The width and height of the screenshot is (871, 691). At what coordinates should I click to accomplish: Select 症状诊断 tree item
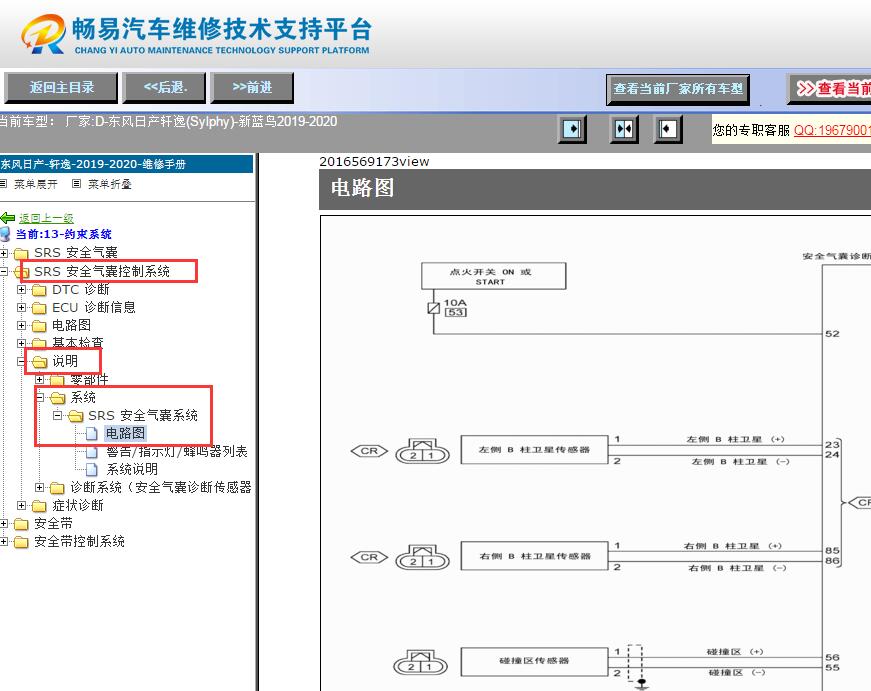[78, 505]
